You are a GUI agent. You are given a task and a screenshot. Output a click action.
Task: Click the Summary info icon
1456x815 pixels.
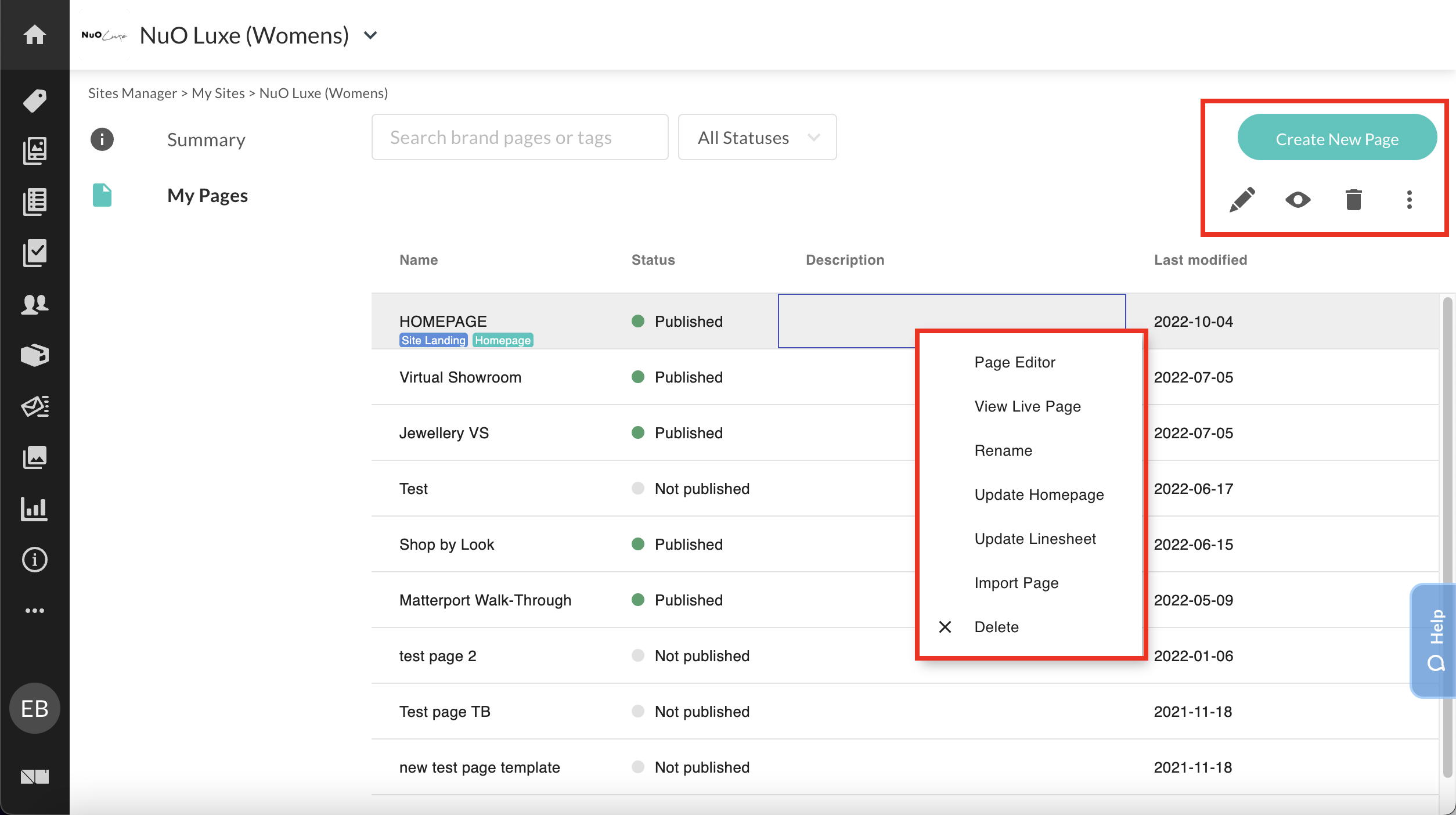point(102,139)
